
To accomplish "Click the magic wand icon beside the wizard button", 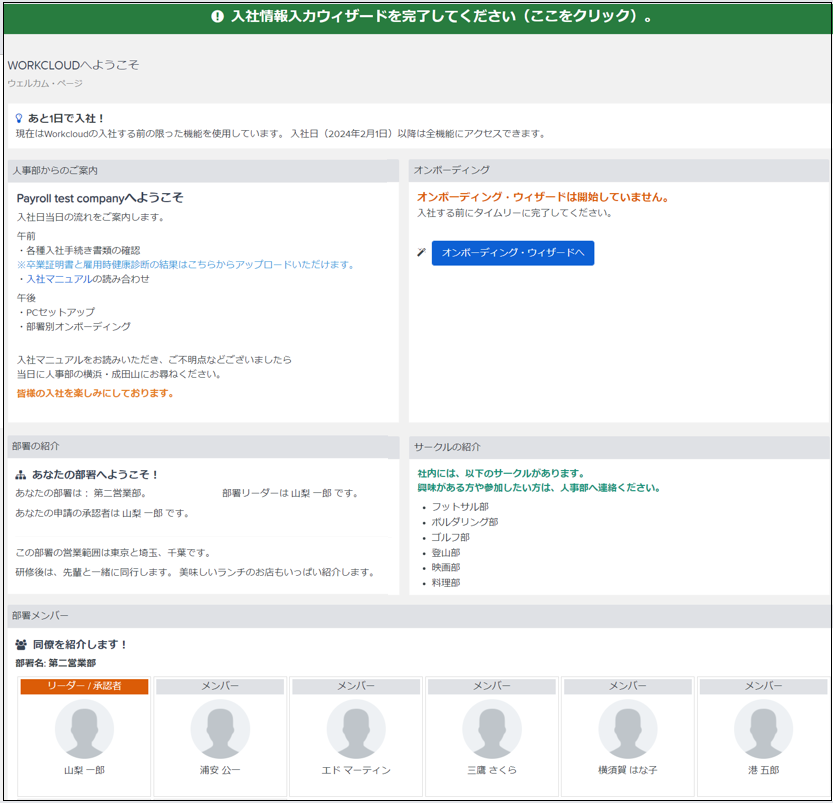I will point(421,253).
